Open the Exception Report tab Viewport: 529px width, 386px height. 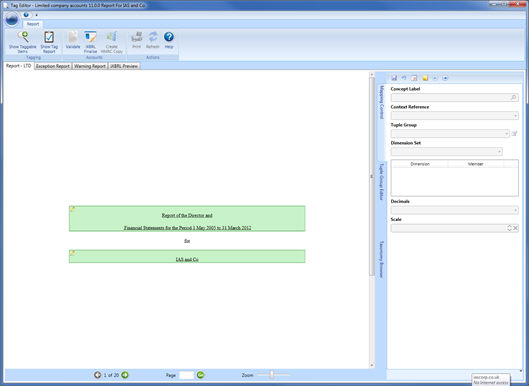tap(53, 66)
